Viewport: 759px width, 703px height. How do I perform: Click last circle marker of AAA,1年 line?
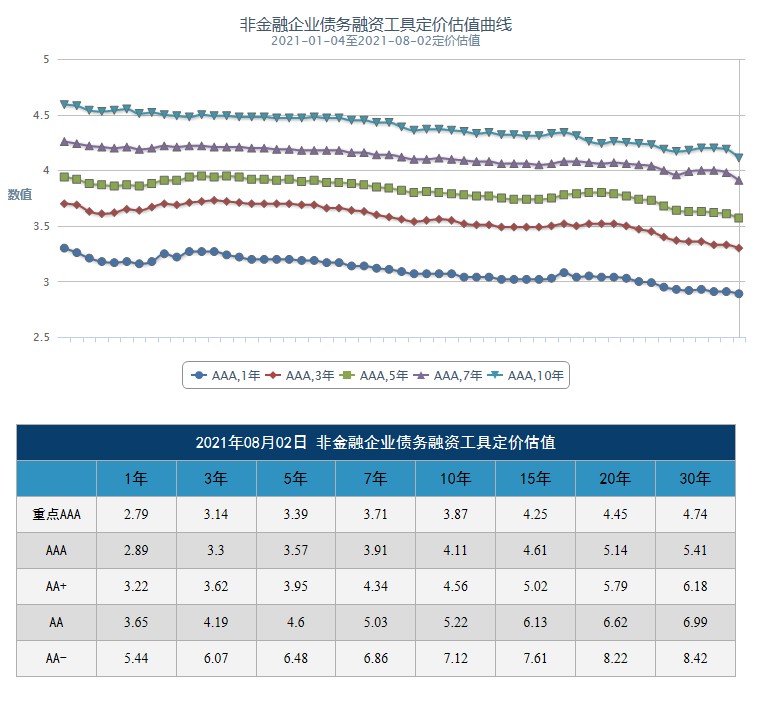739,294
